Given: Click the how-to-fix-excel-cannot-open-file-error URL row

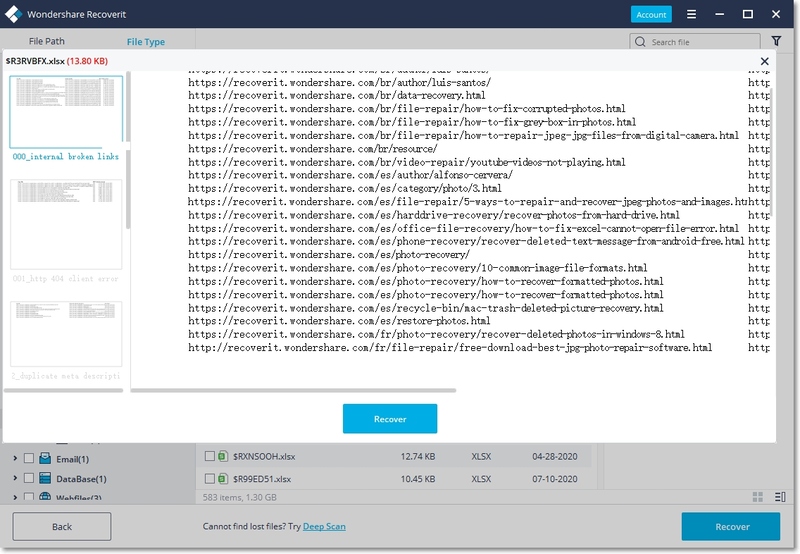Looking at the screenshot, I should [463, 228].
